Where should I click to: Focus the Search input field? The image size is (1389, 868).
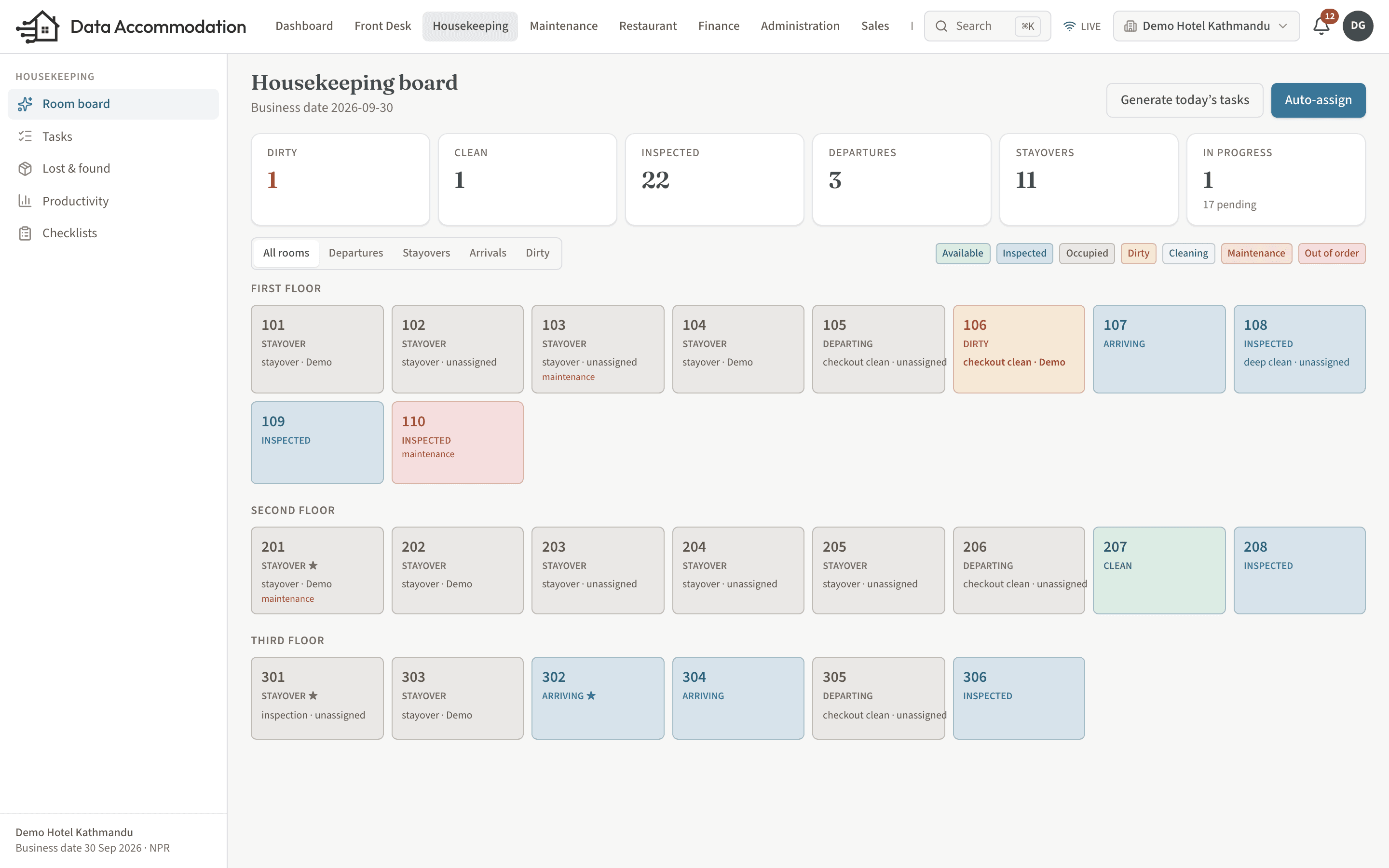coord(987,26)
